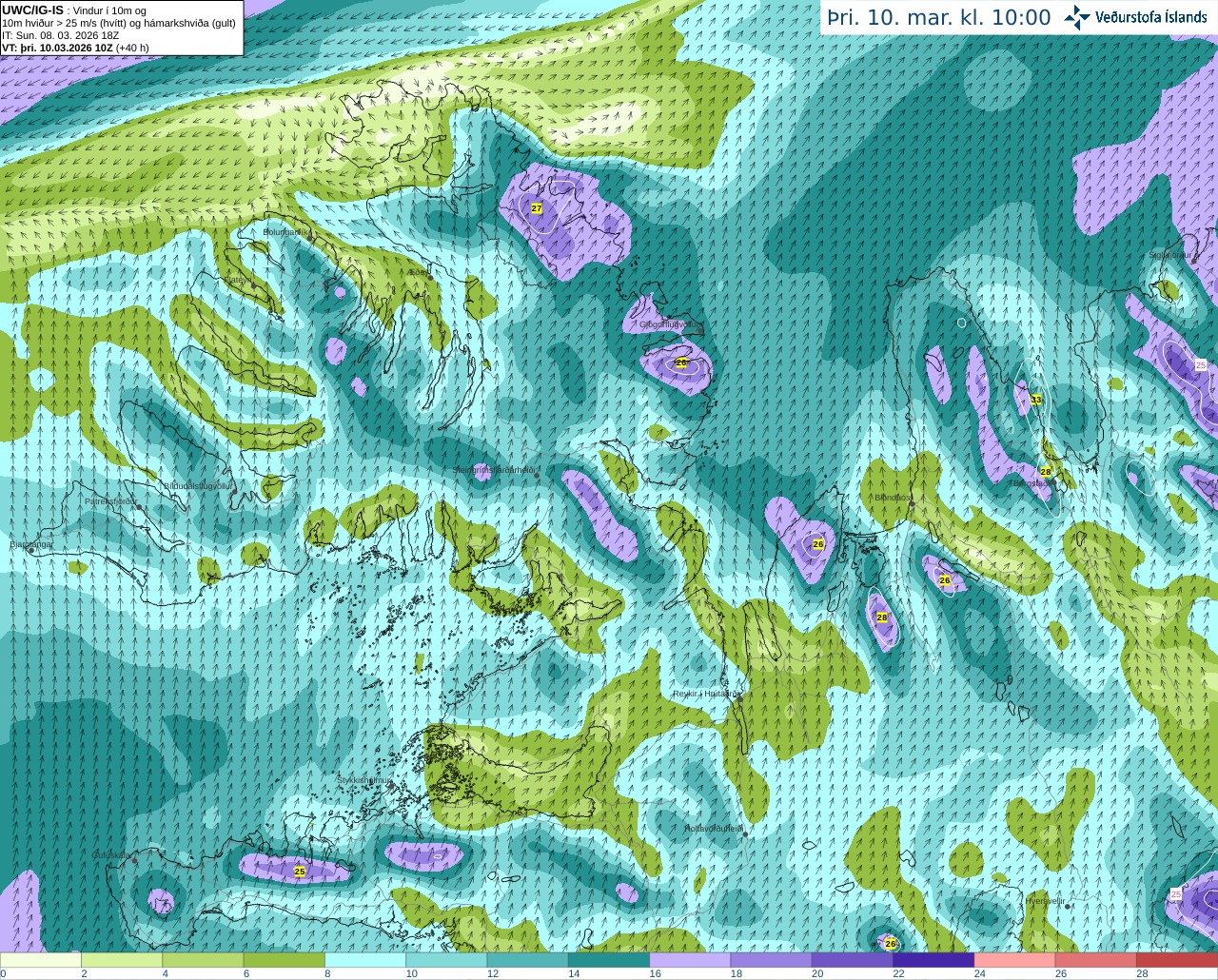Click the 16–18 m/s light purple legend swatch
This screenshot has height=980, width=1218.
[x=690, y=960]
